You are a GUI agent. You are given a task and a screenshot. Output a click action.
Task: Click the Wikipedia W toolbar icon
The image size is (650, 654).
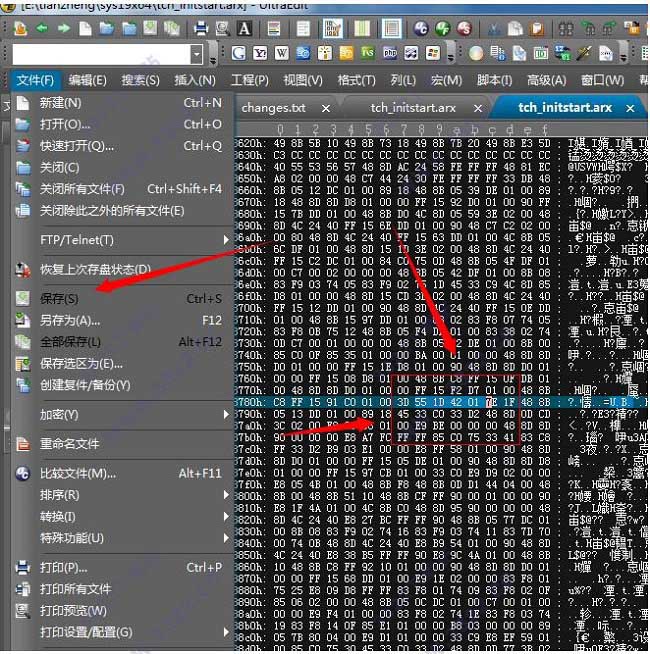pos(282,53)
